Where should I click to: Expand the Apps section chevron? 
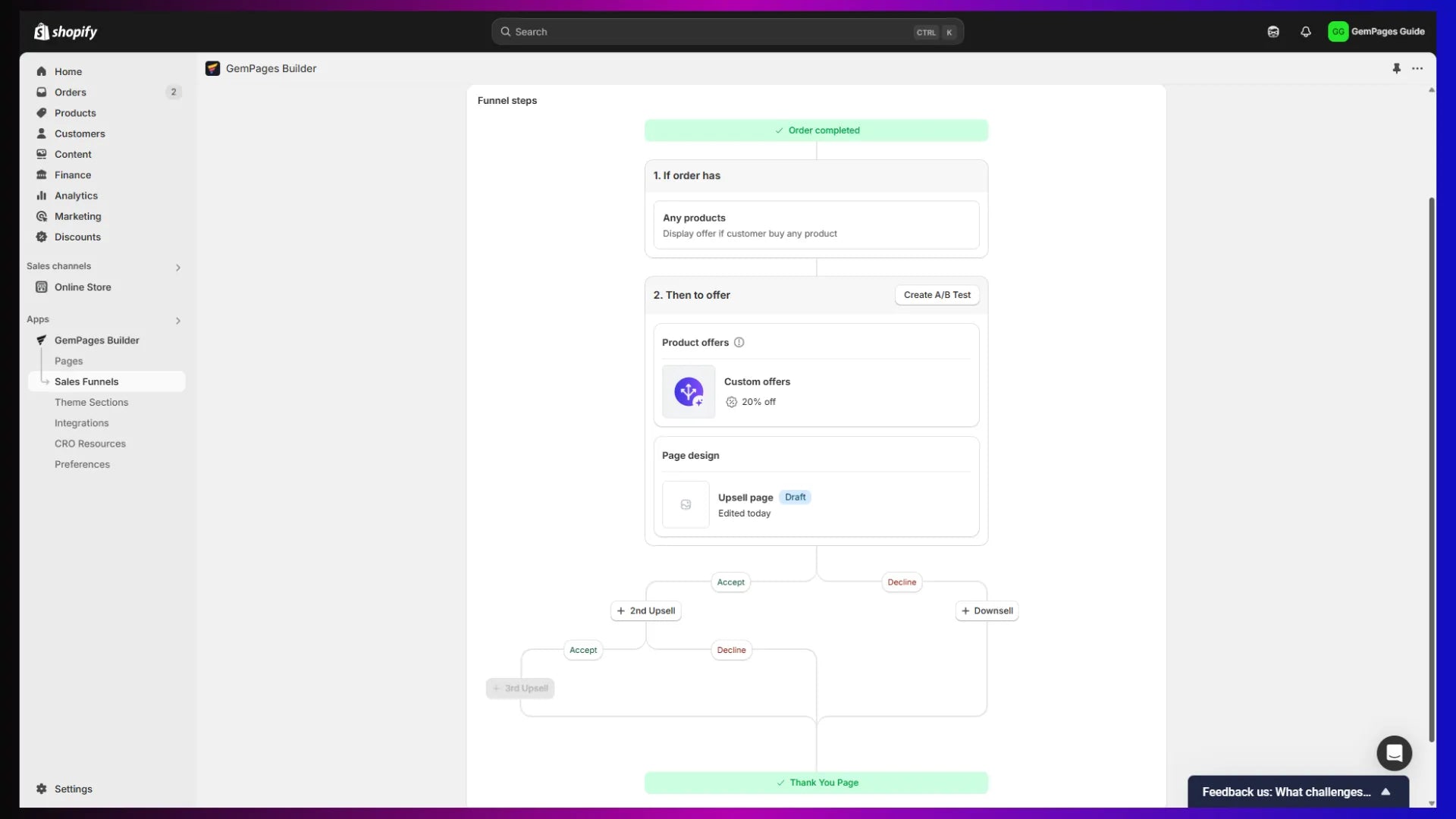(x=178, y=321)
